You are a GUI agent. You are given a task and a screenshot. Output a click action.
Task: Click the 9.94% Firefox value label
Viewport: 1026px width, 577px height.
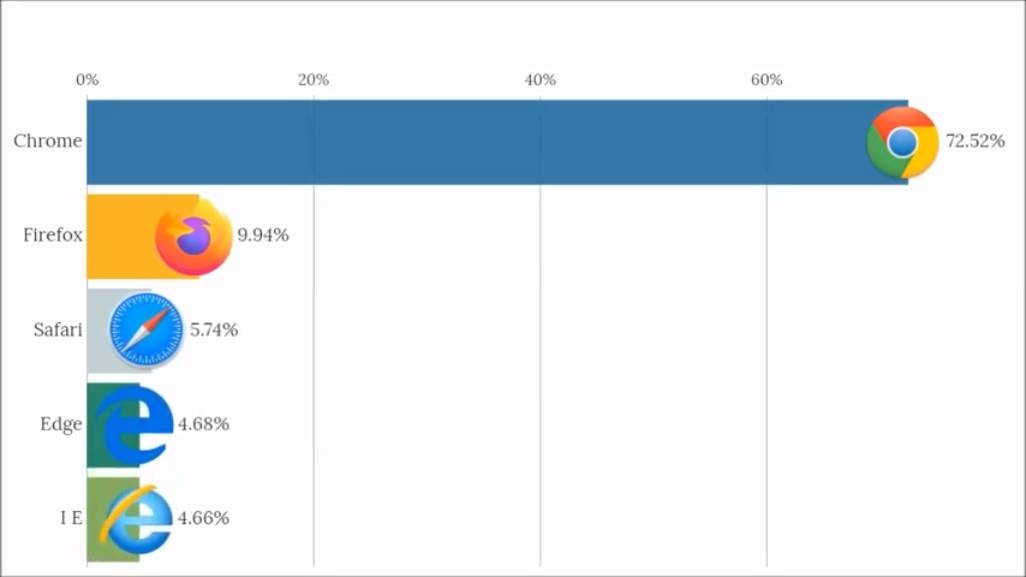click(263, 235)
